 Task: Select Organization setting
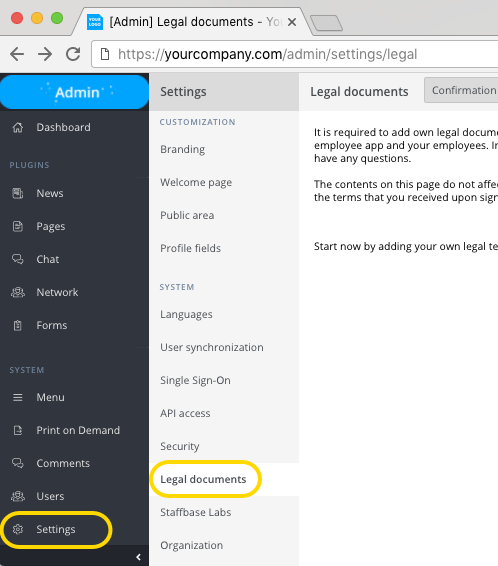point(224,545)
